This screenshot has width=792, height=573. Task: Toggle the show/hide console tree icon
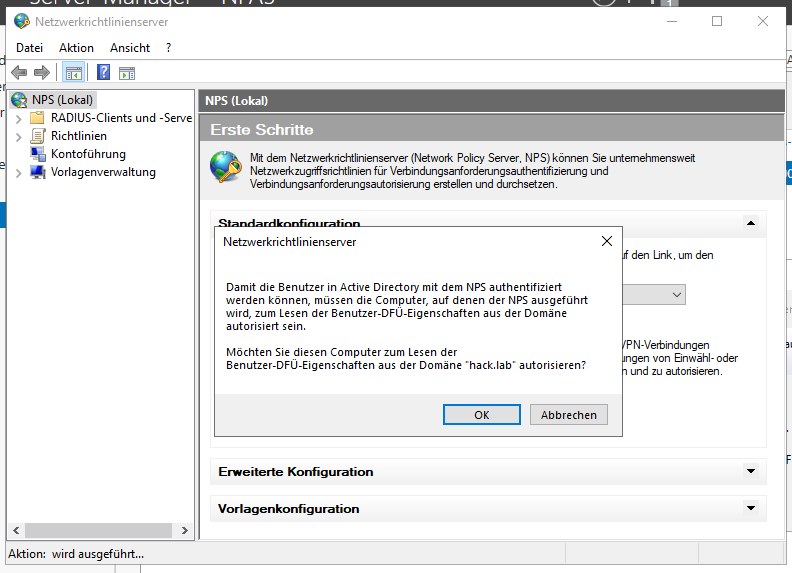[72, 72]
